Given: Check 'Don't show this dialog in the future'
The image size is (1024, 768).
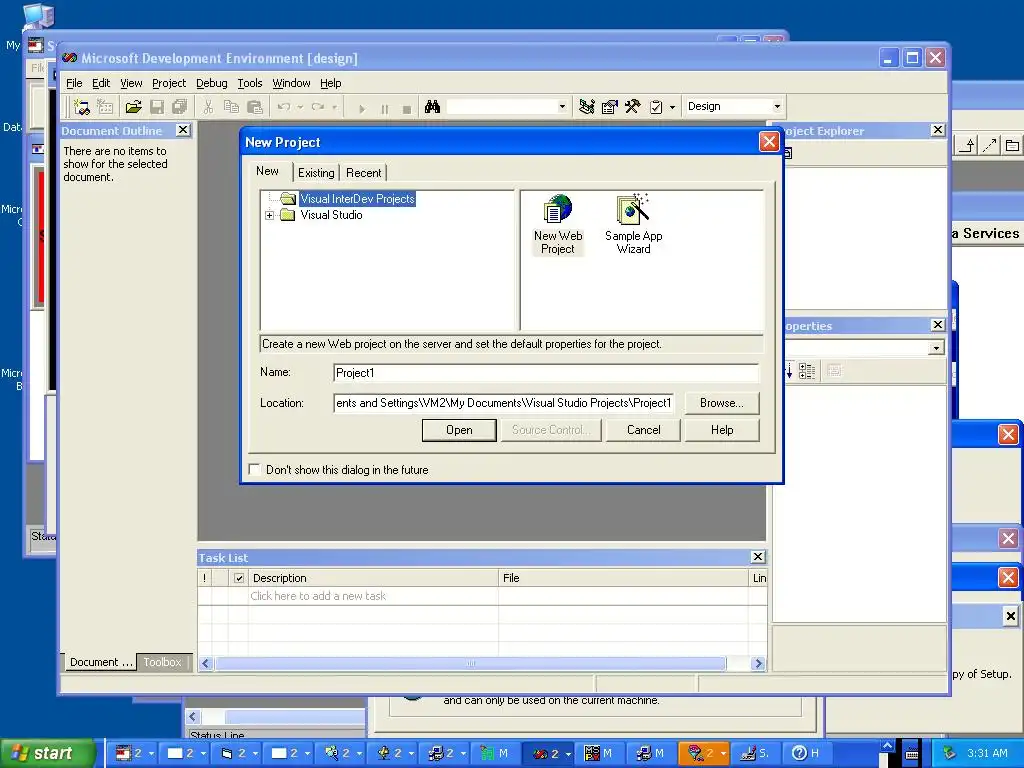Looking at the screenshot, I should coord(255,470).
